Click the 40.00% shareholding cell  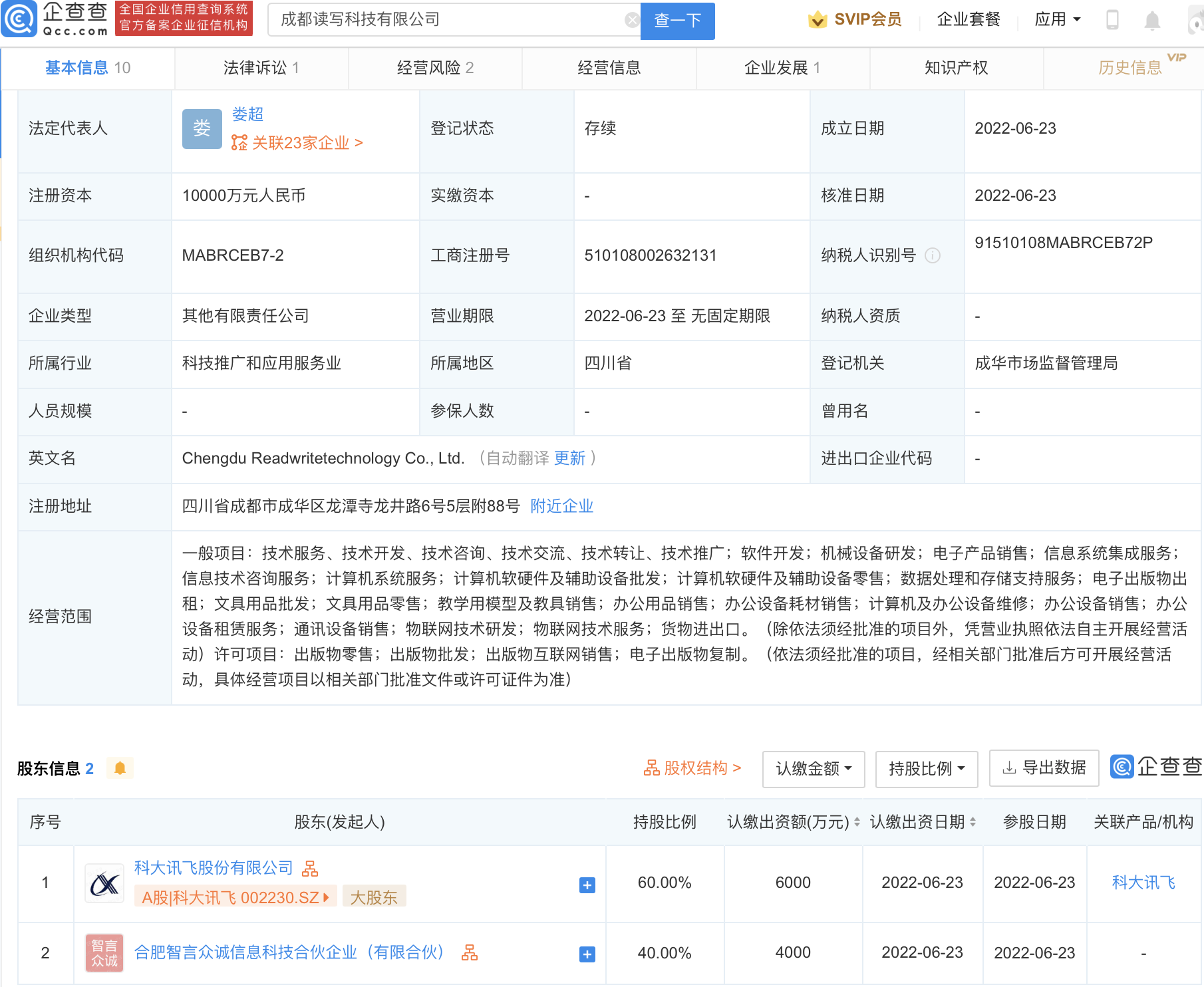(x=665, y=953)
